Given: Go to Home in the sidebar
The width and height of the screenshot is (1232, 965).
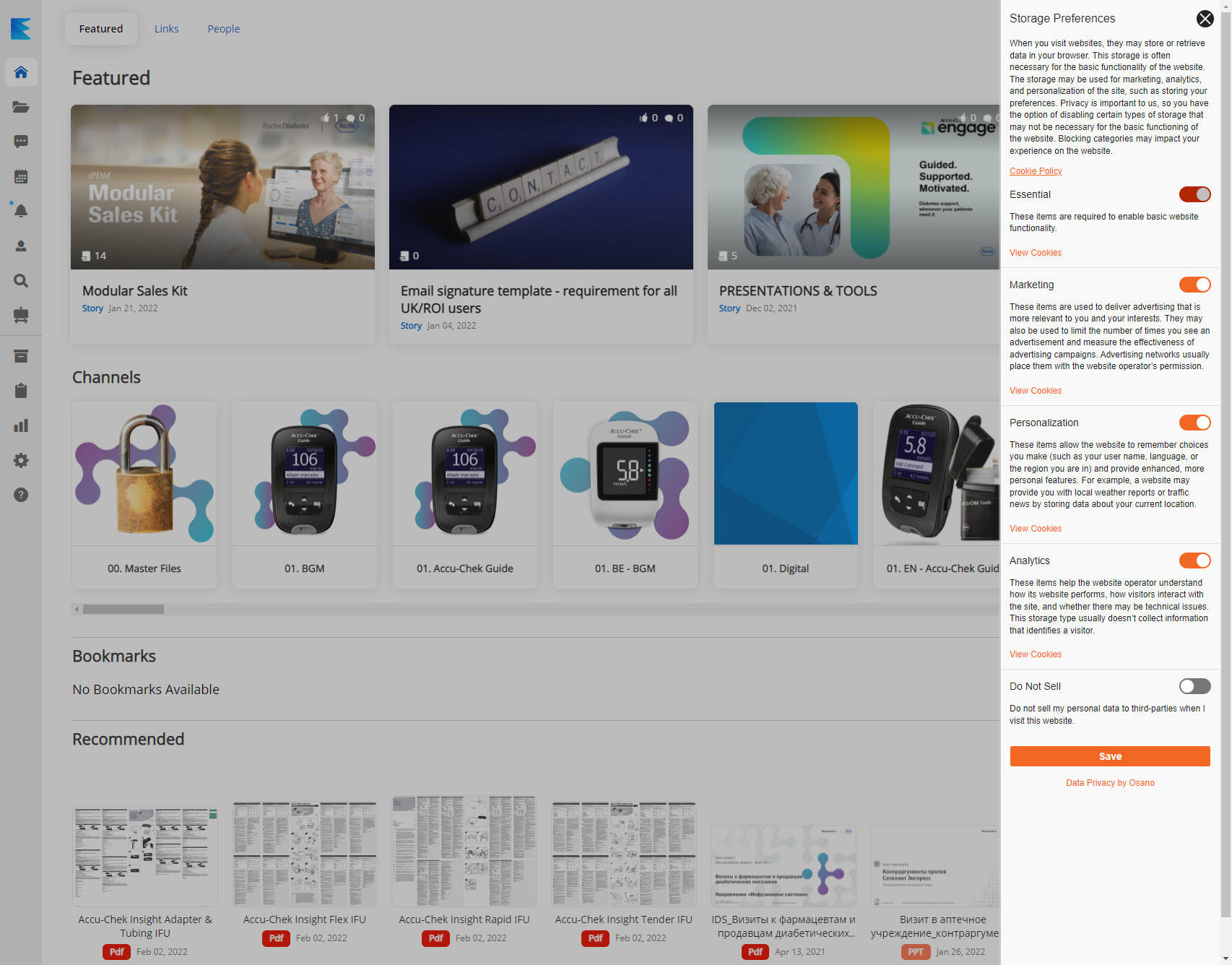Looking at the screenshot, I should click(21, 72).
